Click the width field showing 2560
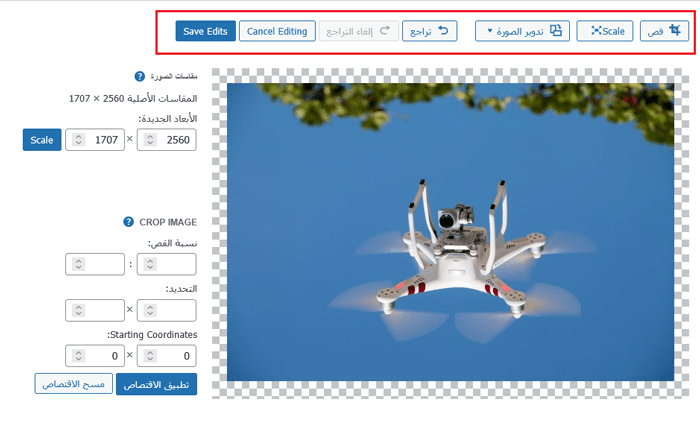The image size is (700, 427). [x=175, y=141]
